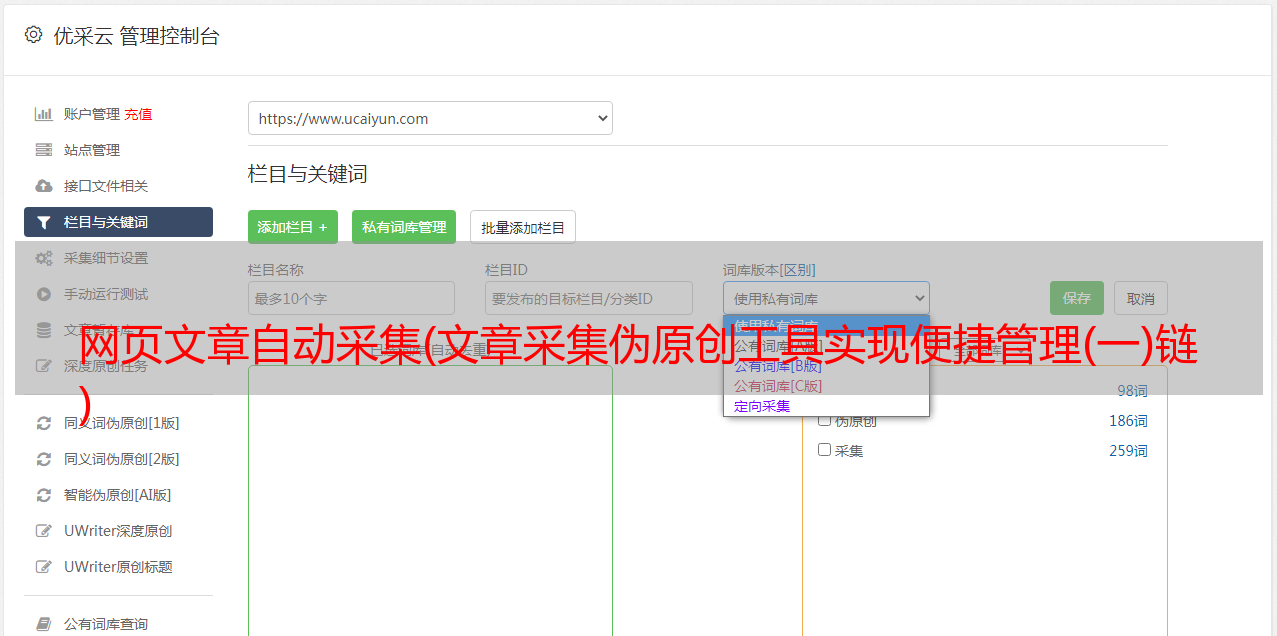Viewport: 1277px width, 636px height.
Task: Open 智能伪原创[AI版] in the sidebar
Action: [118, 495]
